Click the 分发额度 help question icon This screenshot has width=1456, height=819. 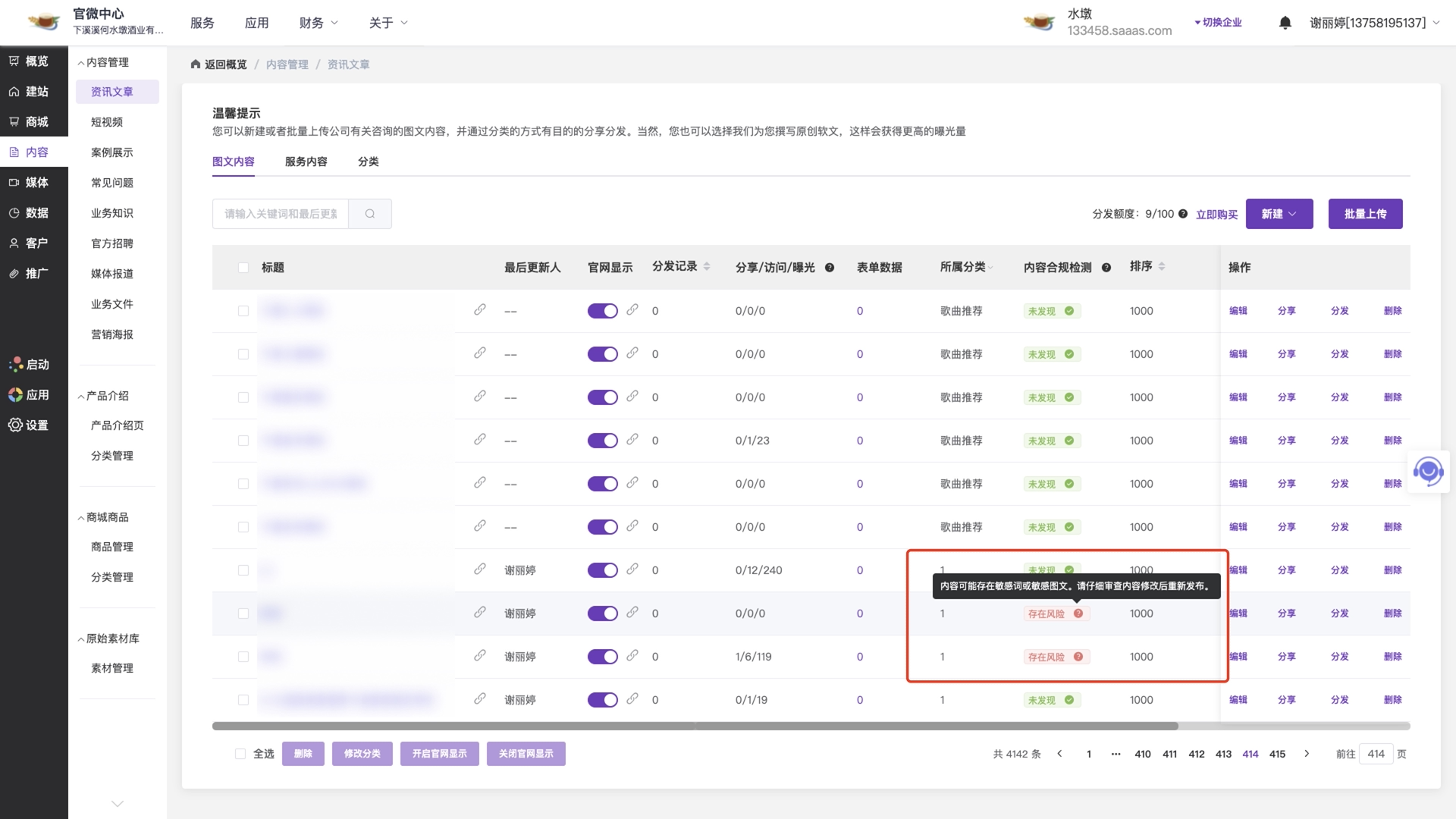click(x=1183, y=214)
